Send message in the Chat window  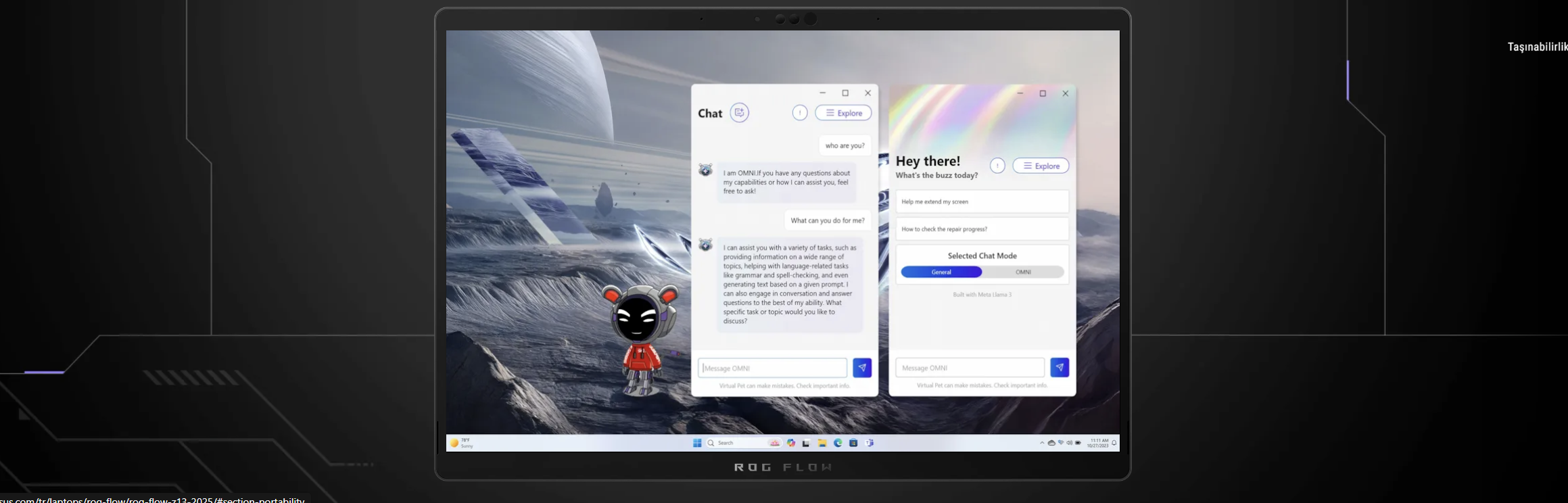[862, 368]
